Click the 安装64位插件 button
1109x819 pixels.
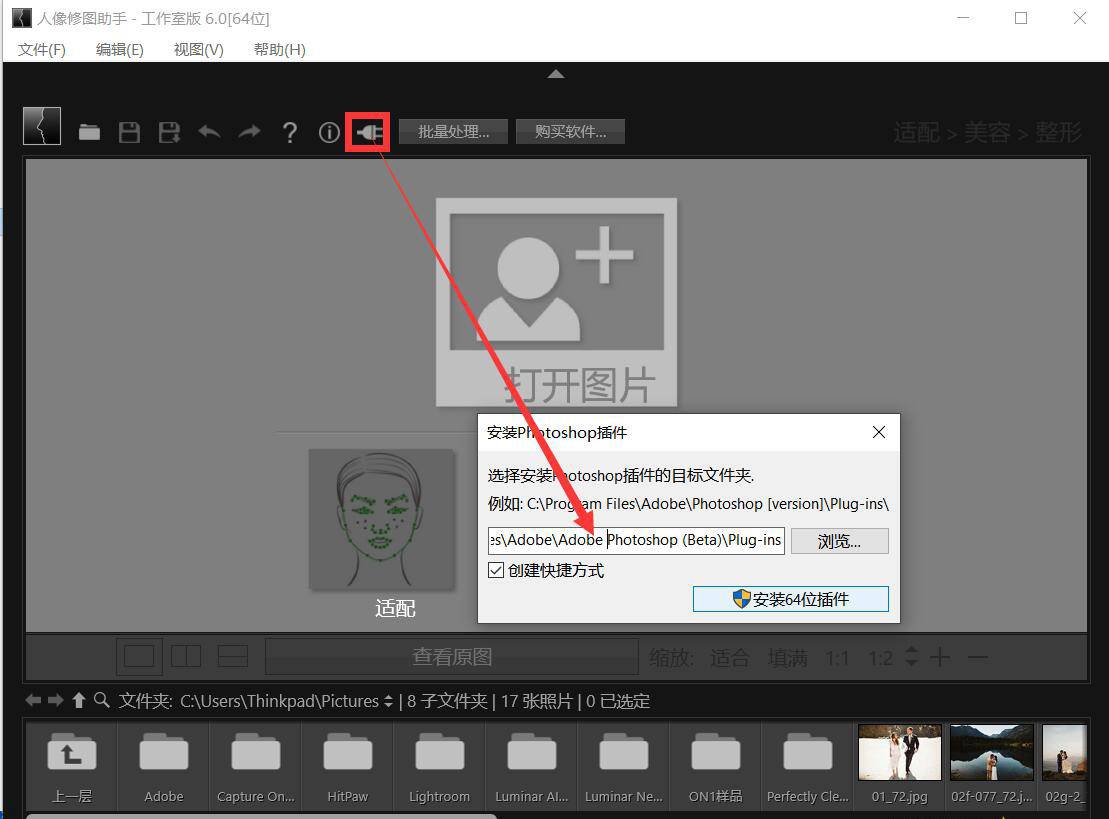coord(790,598)
